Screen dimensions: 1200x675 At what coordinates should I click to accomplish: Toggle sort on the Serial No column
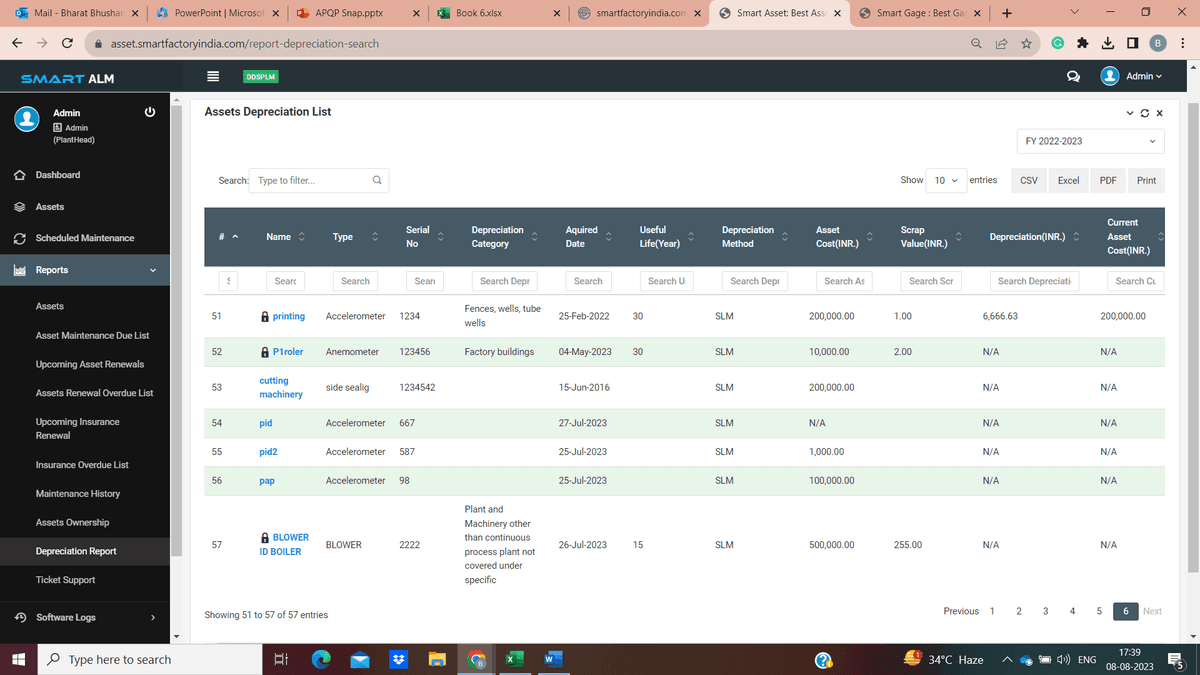point(440,236)
